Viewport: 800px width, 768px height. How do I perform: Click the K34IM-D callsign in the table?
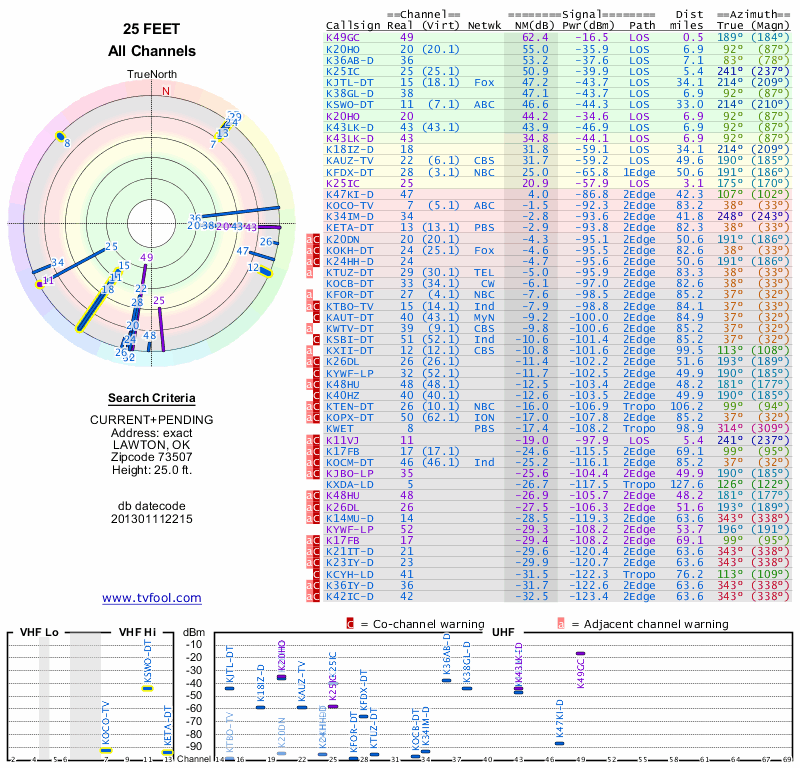350,217
